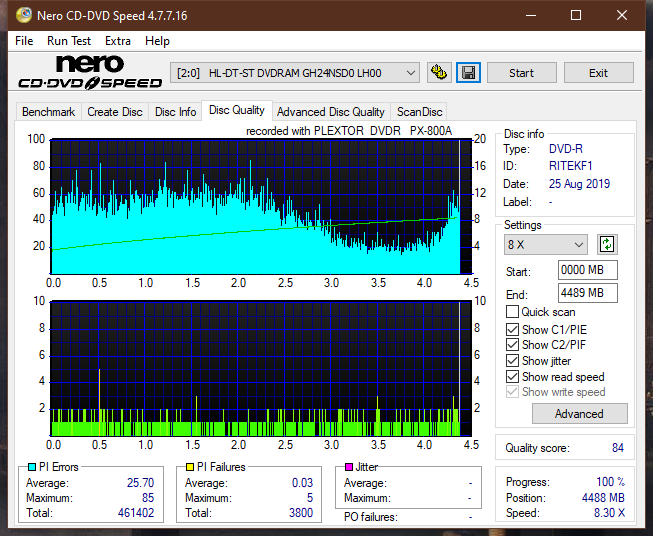Viewport: 653px width, 536px height.
Task: Click the refresh speed settings icon
Action: 607,244
